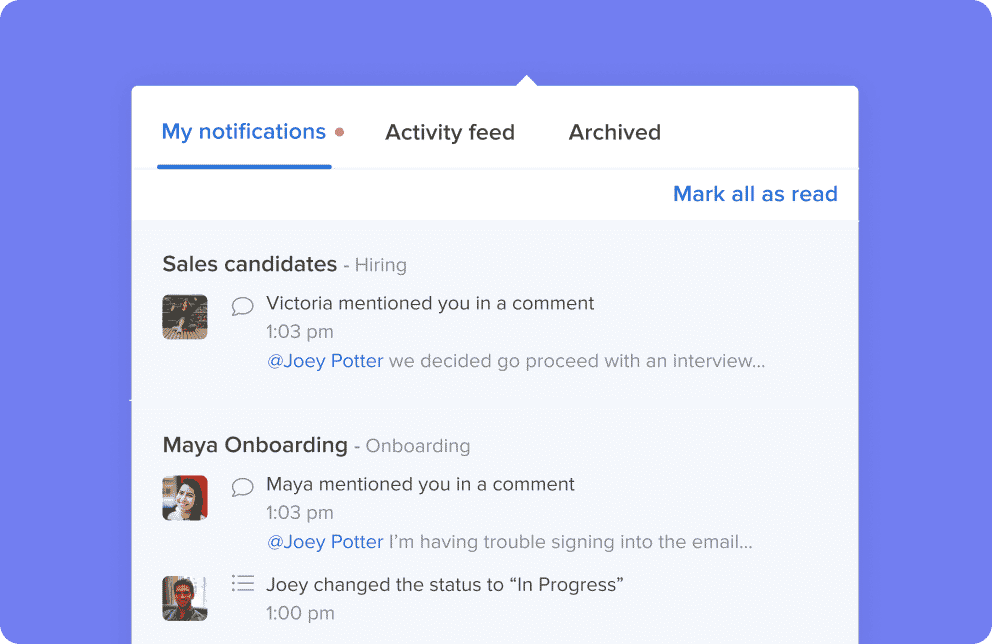Image resolution: width=992 pixels, height=644 pixels.
Task: Open Victoria's profile picture
Action: (185, 317)
